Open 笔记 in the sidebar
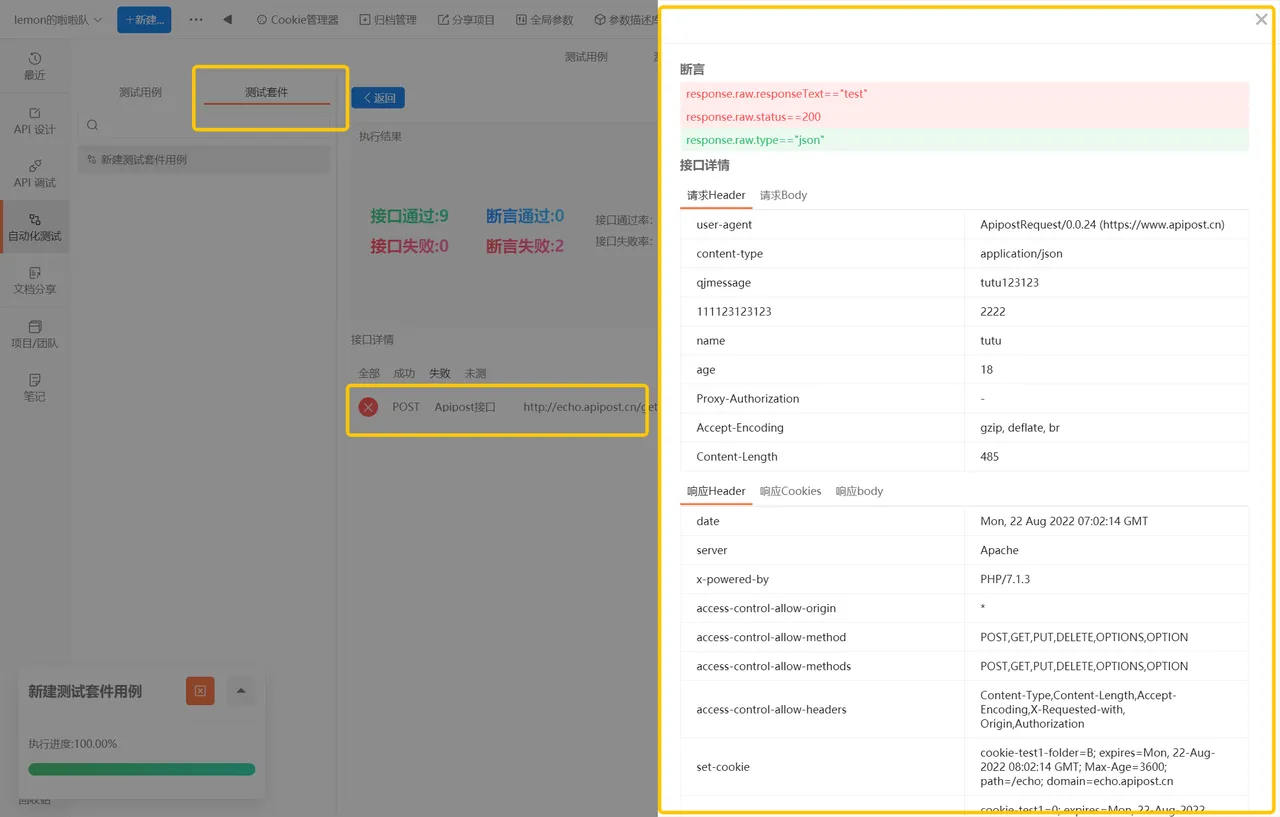The height and width of the screenshot is (817, 1280). (35, 387)
